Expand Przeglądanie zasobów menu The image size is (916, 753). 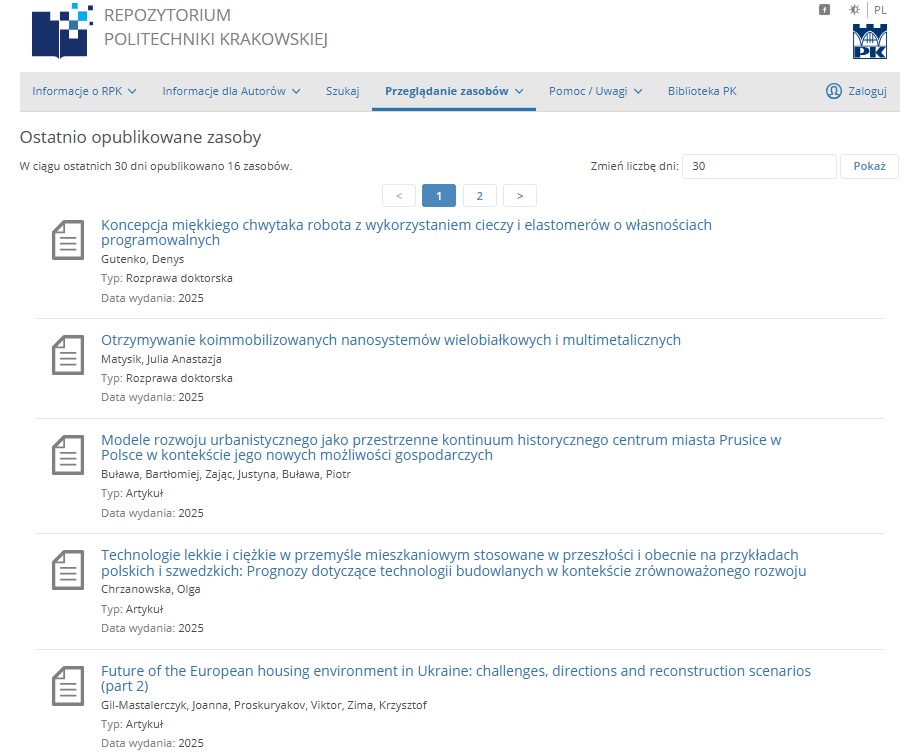(454, 91)
